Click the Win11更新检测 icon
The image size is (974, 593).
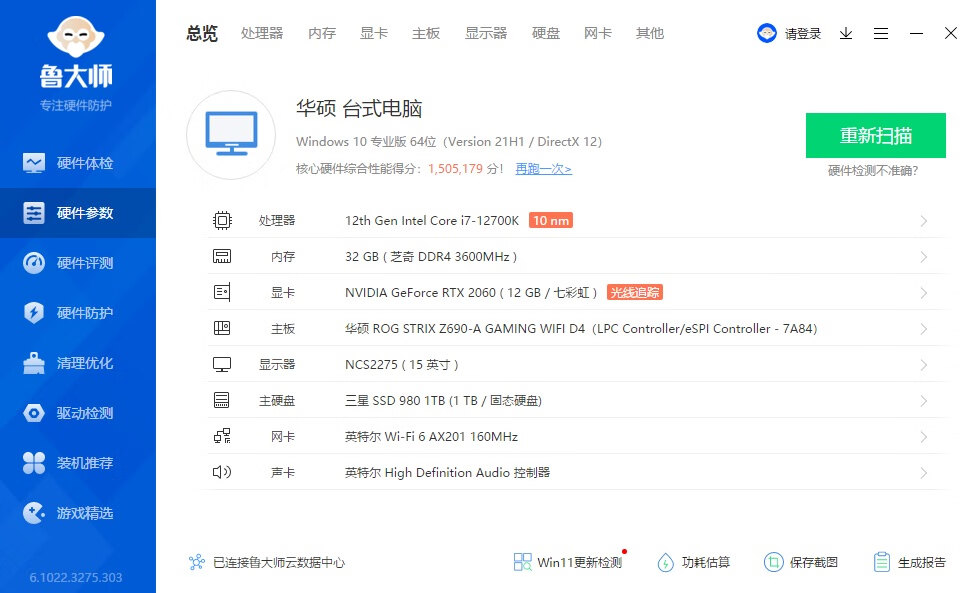[522, 562]
